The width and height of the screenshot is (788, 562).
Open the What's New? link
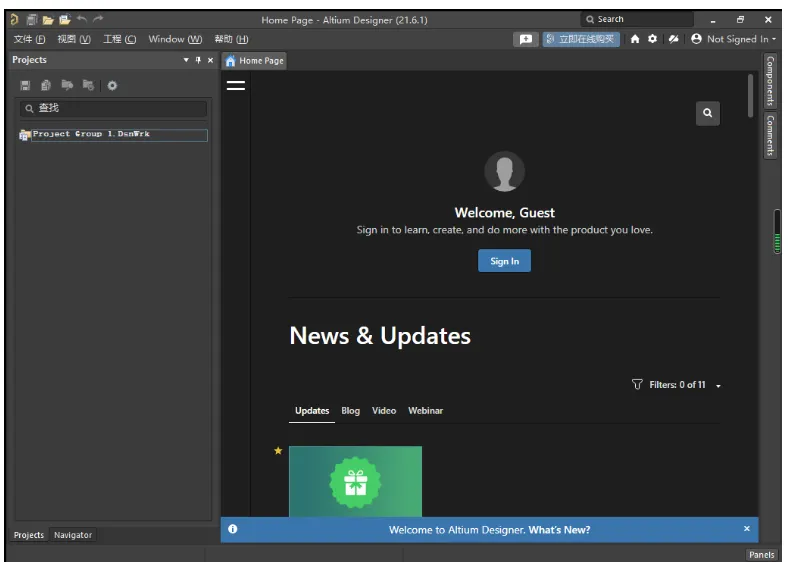(559, 530)
